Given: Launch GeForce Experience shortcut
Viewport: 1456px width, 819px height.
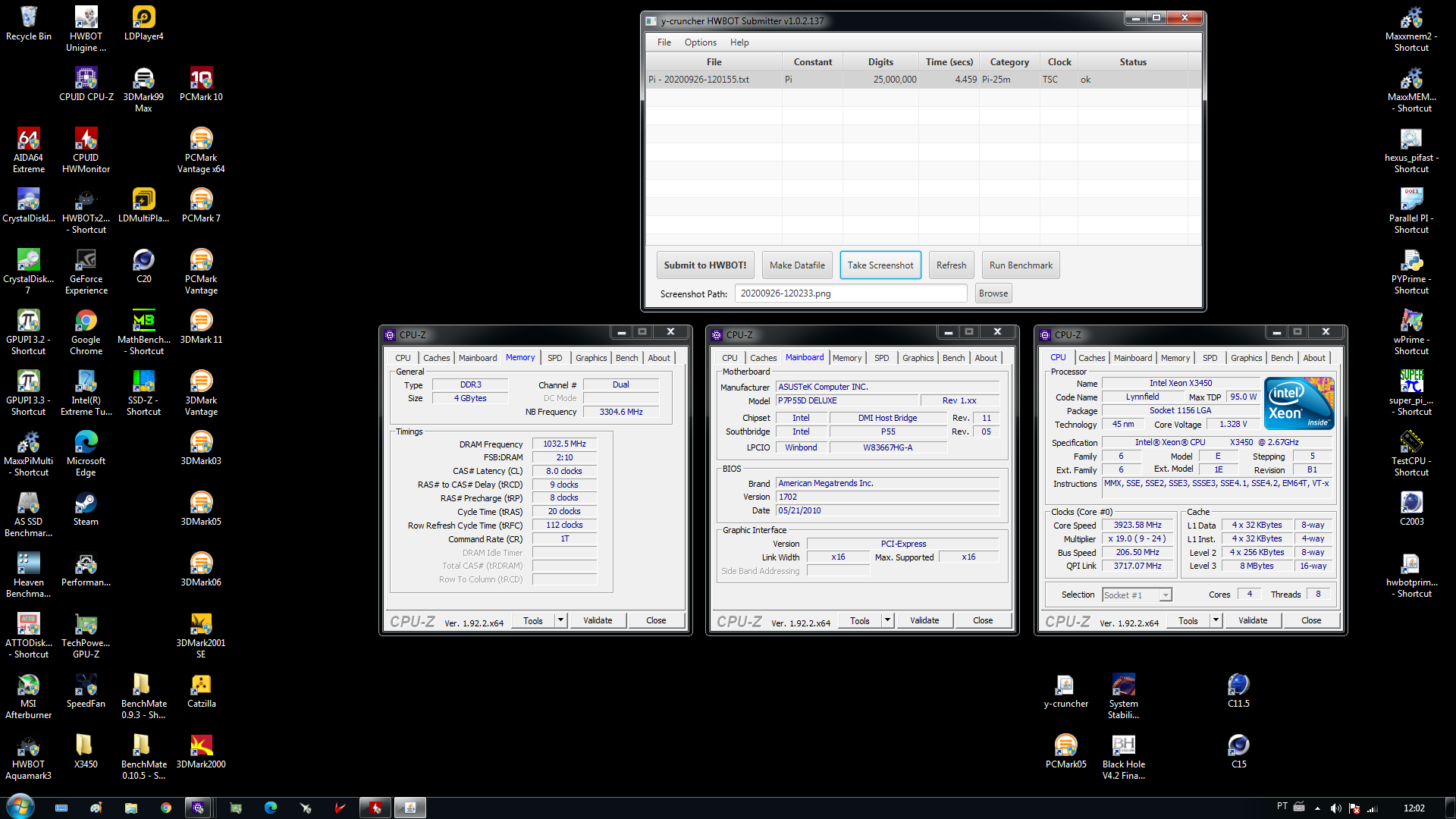Looking at the screenshot, I should (x=86, y=271).
